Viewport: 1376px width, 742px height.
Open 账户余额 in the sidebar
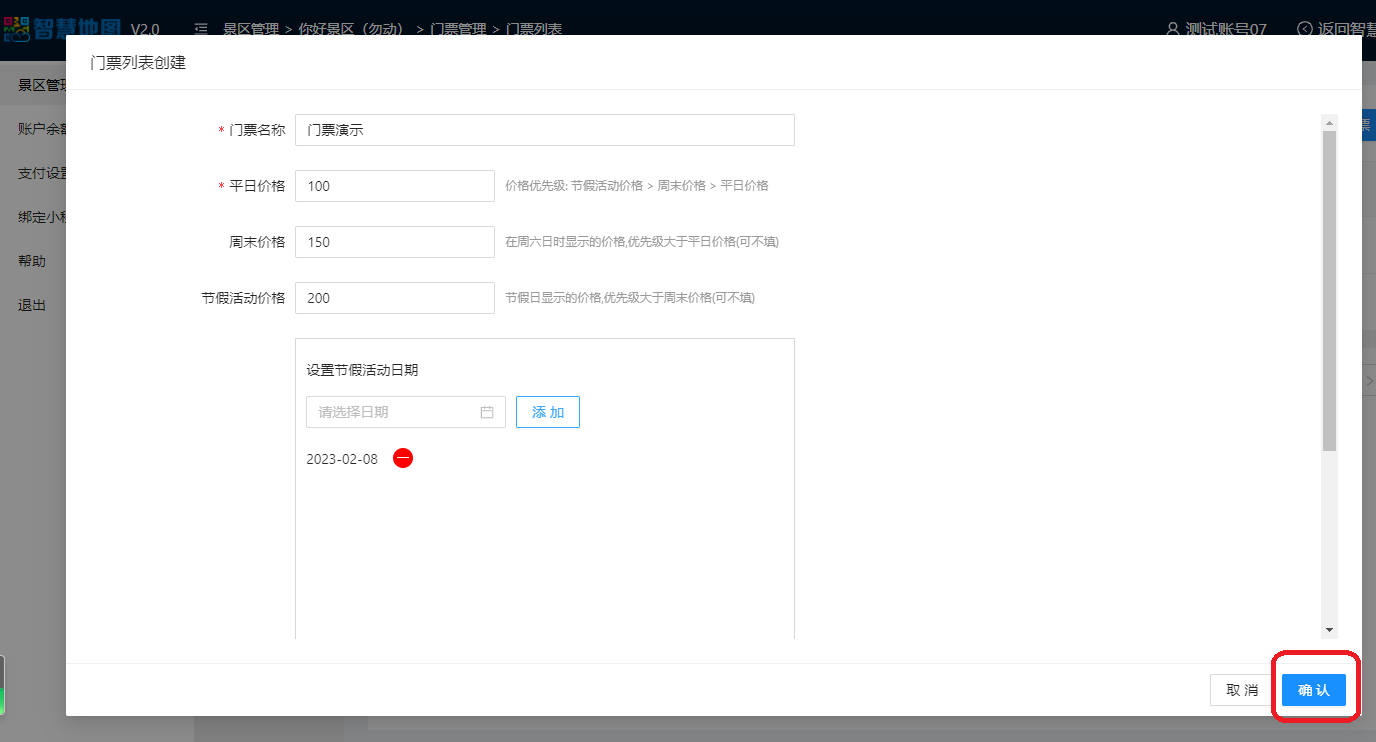coord(40,129)
